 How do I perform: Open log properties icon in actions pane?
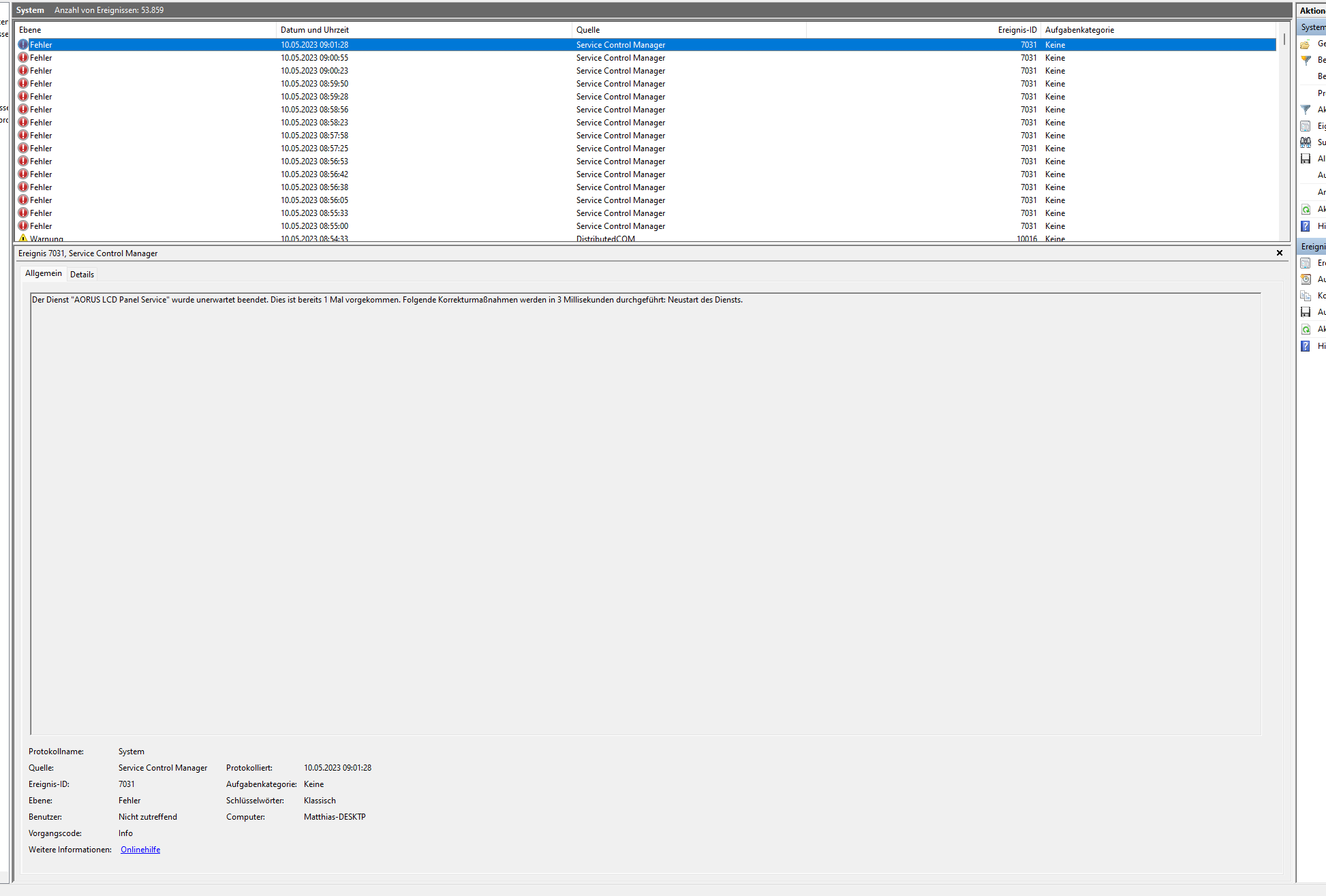click(x=1306, y=126)
